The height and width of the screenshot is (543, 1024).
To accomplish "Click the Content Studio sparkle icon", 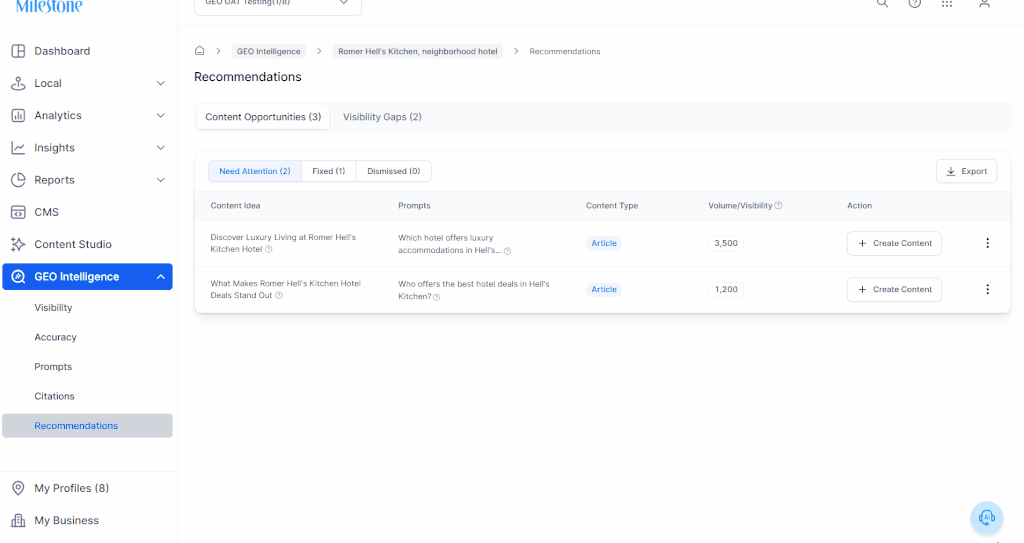I will 18,244.
